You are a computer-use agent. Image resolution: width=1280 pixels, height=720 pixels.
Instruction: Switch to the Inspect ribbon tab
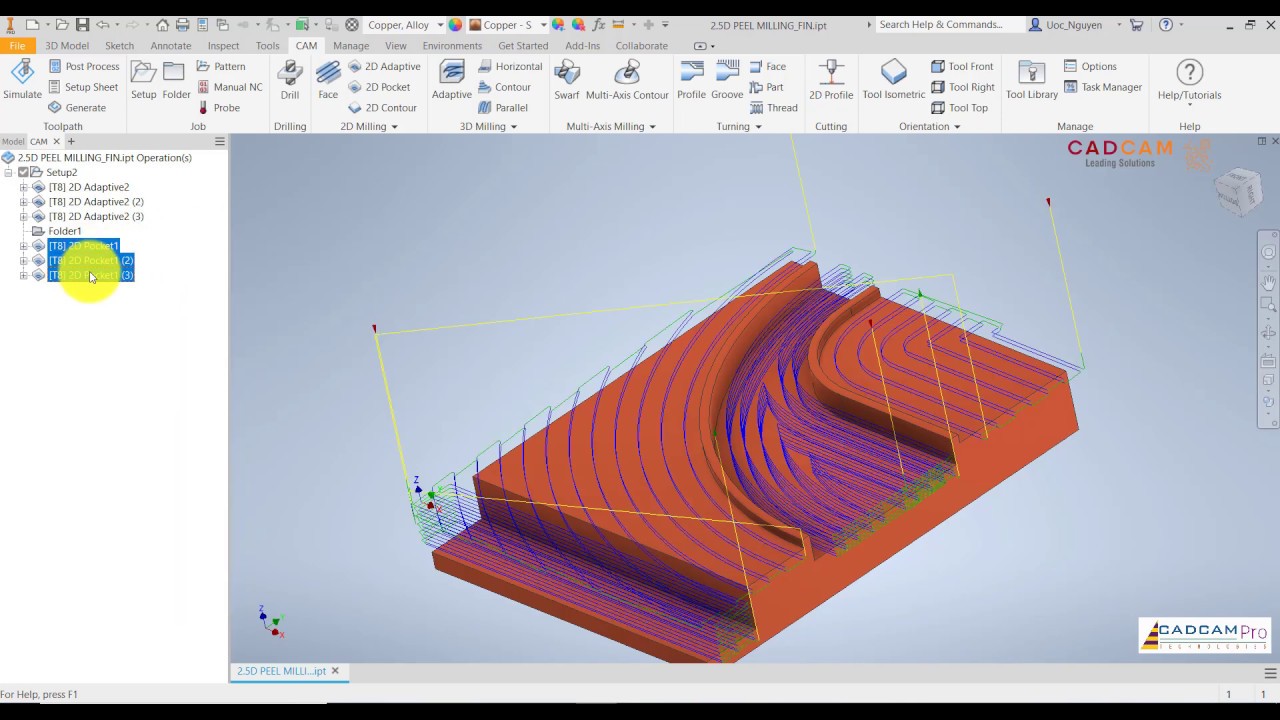(x=223, y=45)
